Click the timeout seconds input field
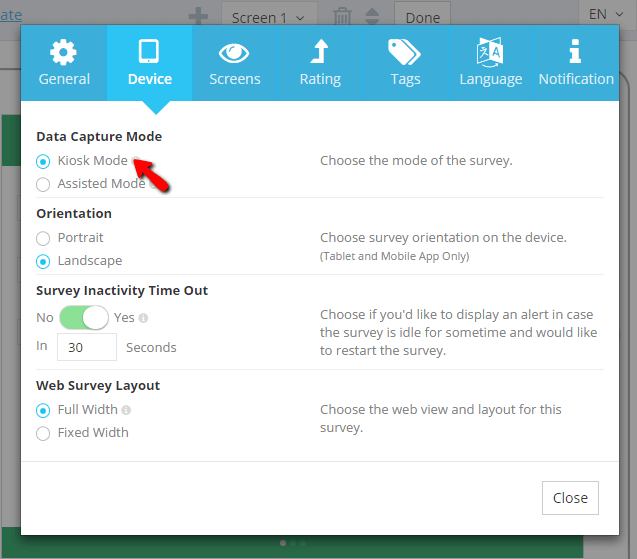Image resolution: width=637 pixels, height=559 pixels. (87, 347)
